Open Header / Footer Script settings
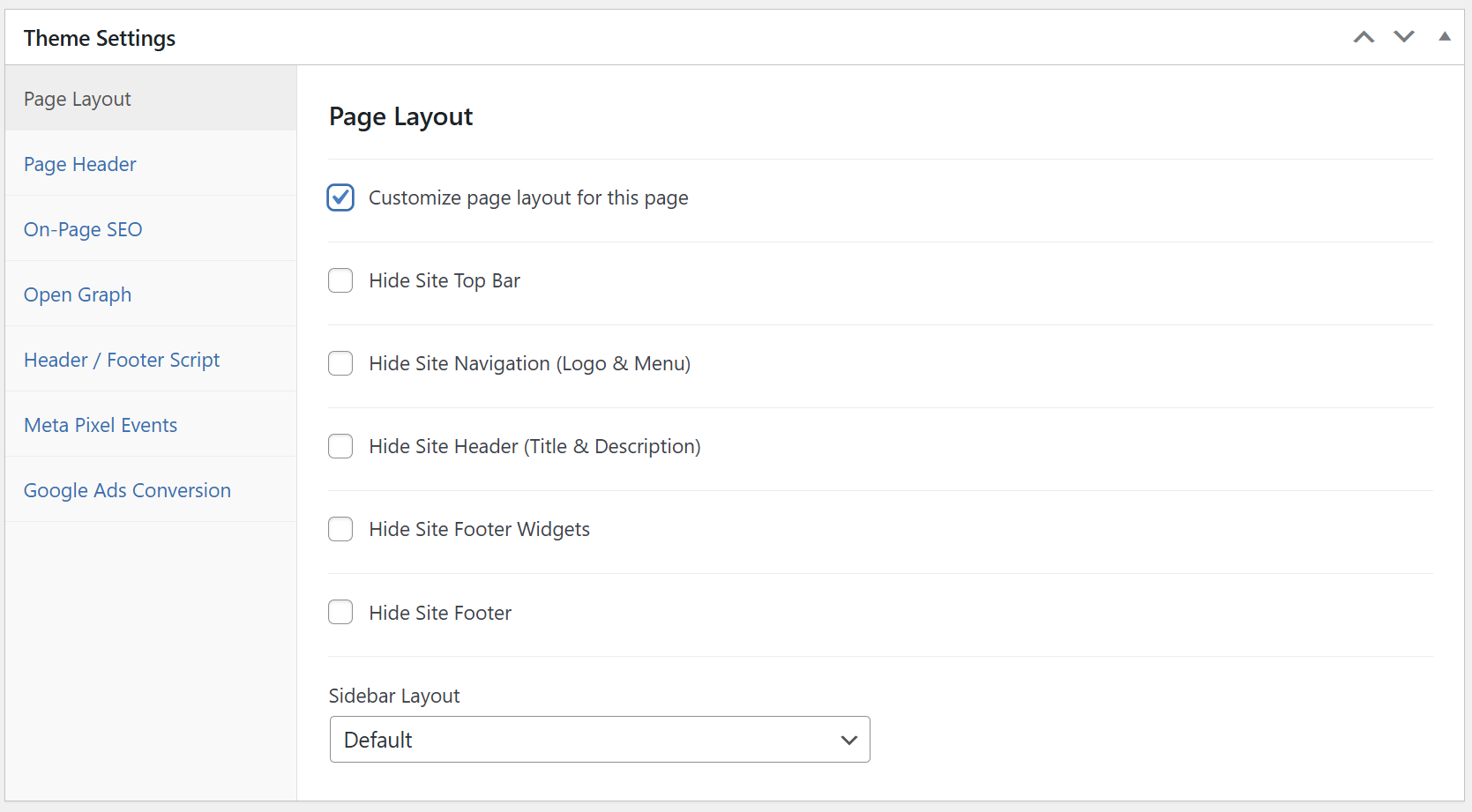This screenshot has width=1472, height=812. (121, 360)
